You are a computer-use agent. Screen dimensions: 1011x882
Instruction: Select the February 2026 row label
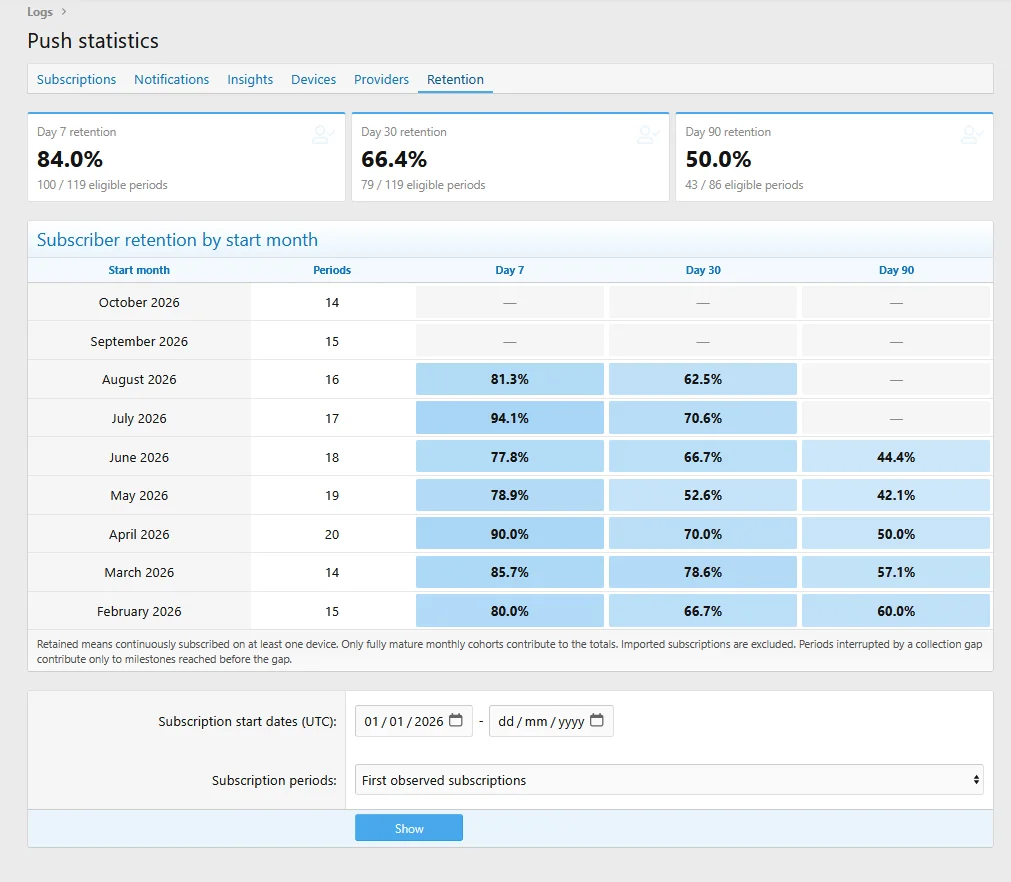click(139, 611)
